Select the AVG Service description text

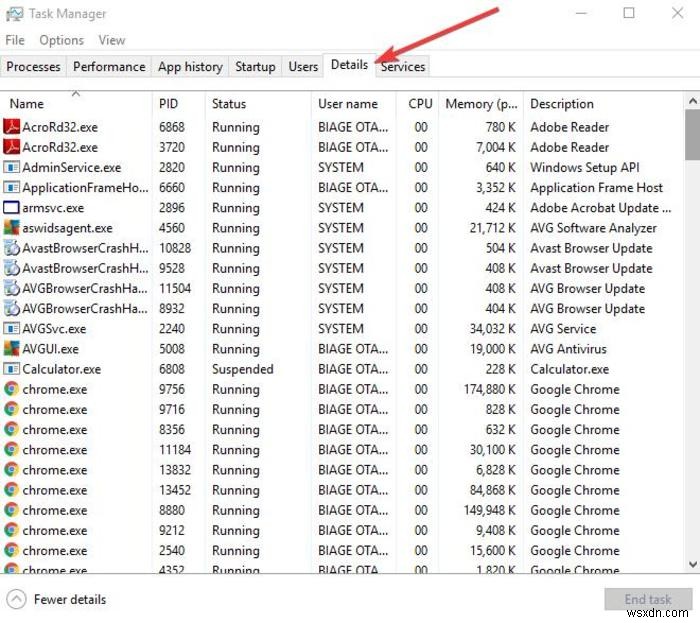click(563, 329)
